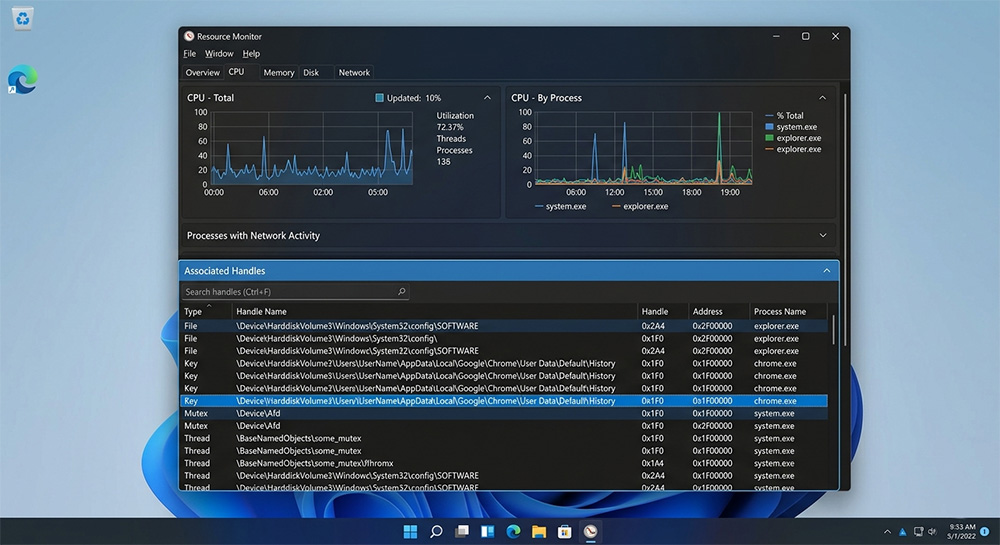
Task: Show hidden system tray icons
Action: (887, 532)
